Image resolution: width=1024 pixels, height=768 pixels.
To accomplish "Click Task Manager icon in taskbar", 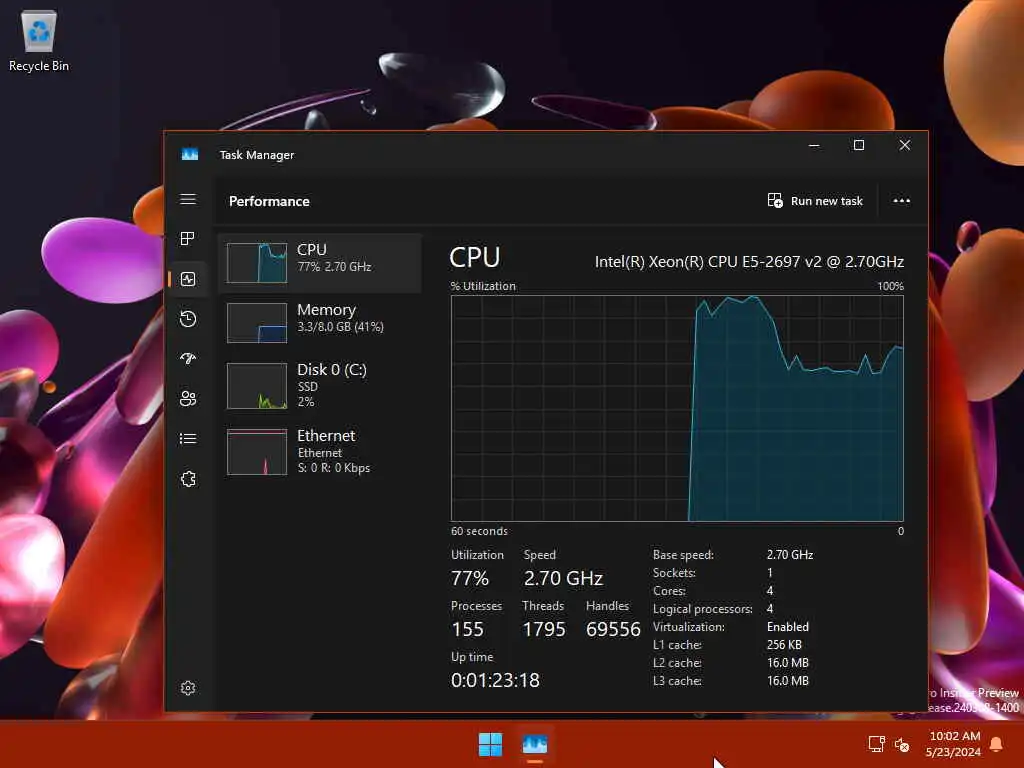I will 535,744.
